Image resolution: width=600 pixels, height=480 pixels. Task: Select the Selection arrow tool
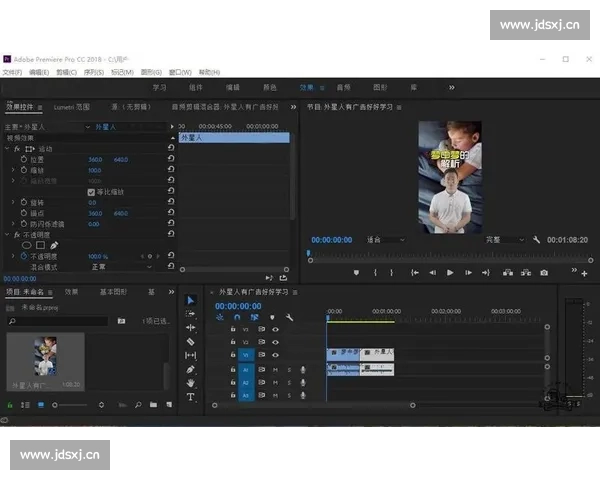[x=190, y=300]
